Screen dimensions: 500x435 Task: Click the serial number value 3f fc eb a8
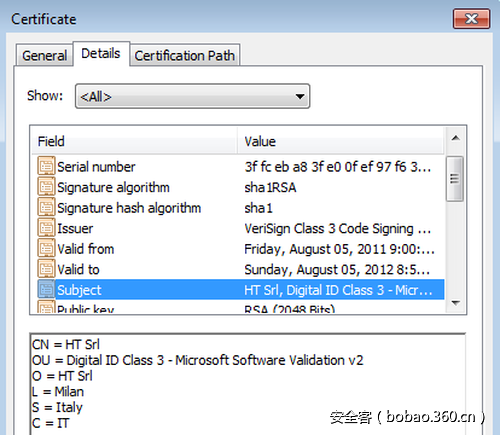(338, 167)
